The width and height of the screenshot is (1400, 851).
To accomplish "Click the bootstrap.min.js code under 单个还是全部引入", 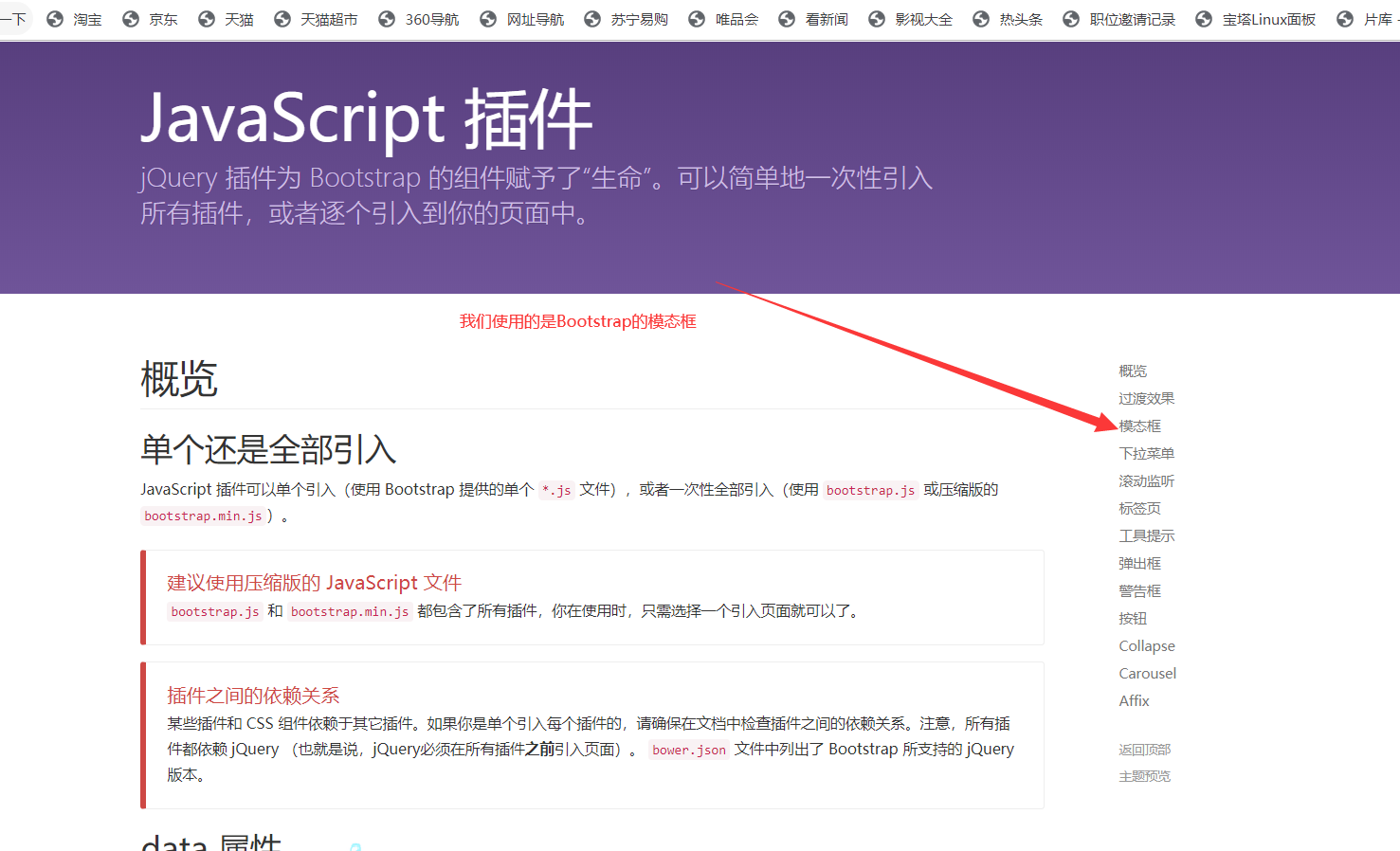I will point(204,516).
